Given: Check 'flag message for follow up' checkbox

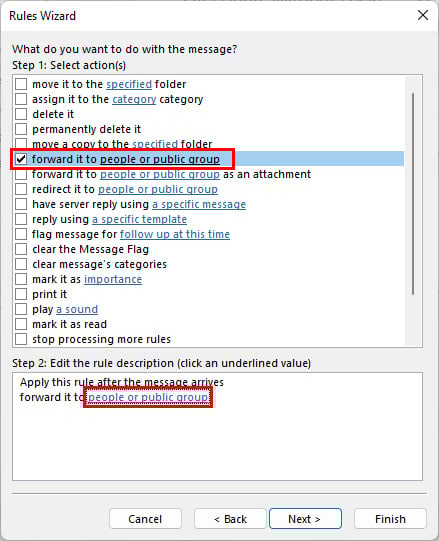Looking at the screenshot, I should tap(21, 234).
